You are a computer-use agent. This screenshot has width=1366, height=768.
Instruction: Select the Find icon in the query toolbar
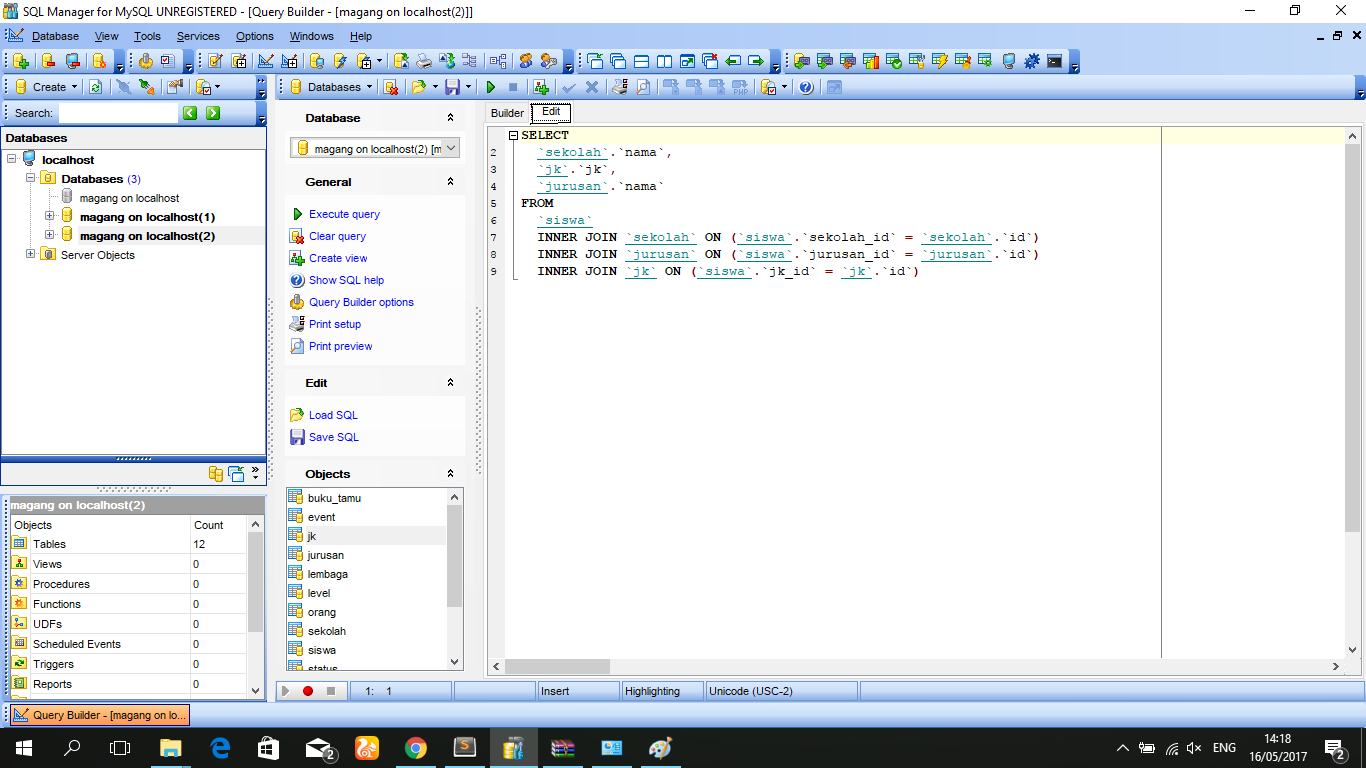[x=643, y=87]
